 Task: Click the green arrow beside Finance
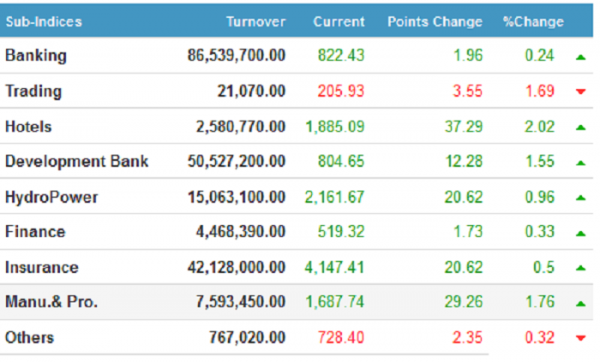point(580,233)
